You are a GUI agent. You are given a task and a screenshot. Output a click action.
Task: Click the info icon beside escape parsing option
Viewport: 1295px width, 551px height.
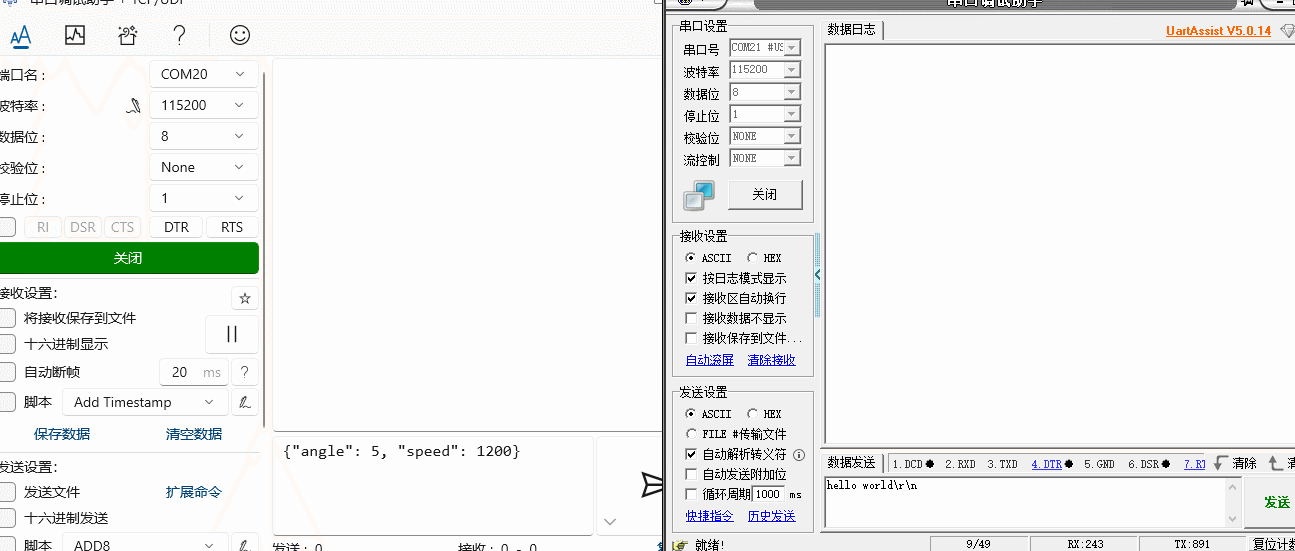(799, 454)
